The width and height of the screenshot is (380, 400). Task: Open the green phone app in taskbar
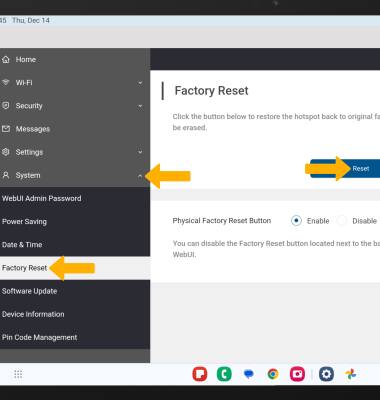point(224,374)
